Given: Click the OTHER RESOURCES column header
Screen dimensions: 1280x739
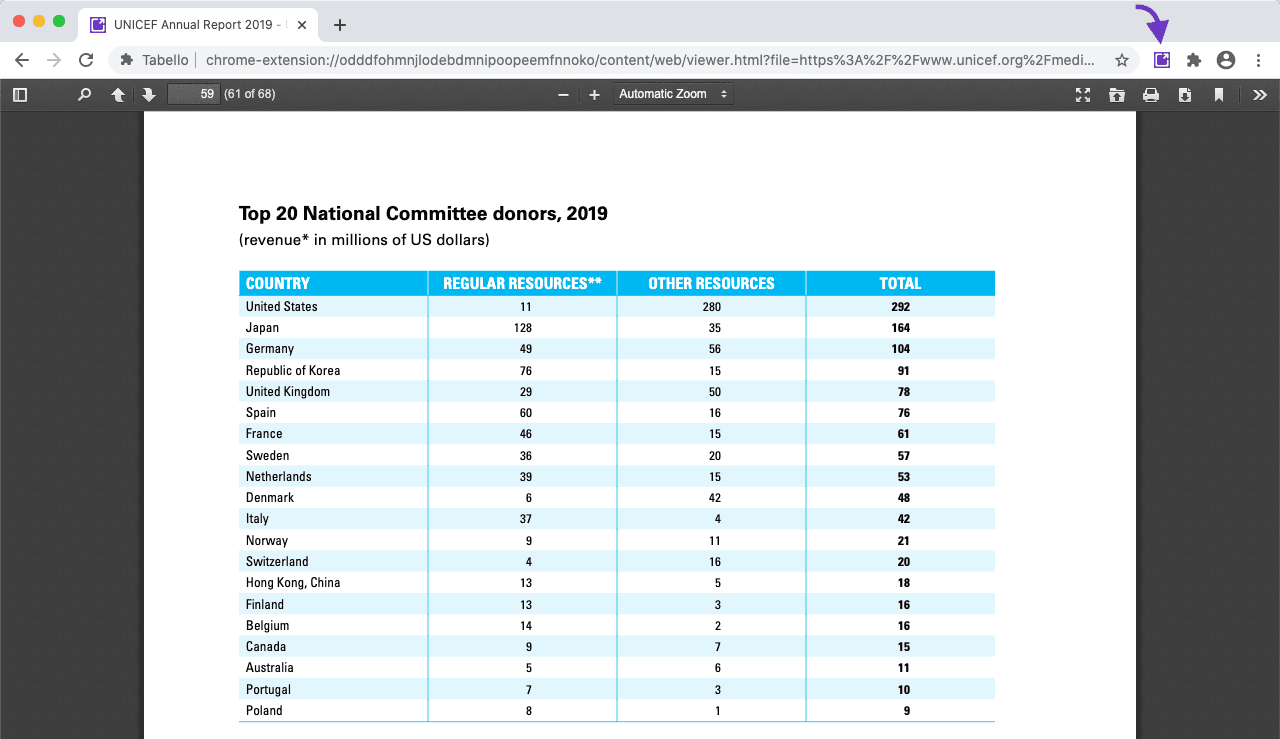Looking at the screenshot, I should coord(711,283).
